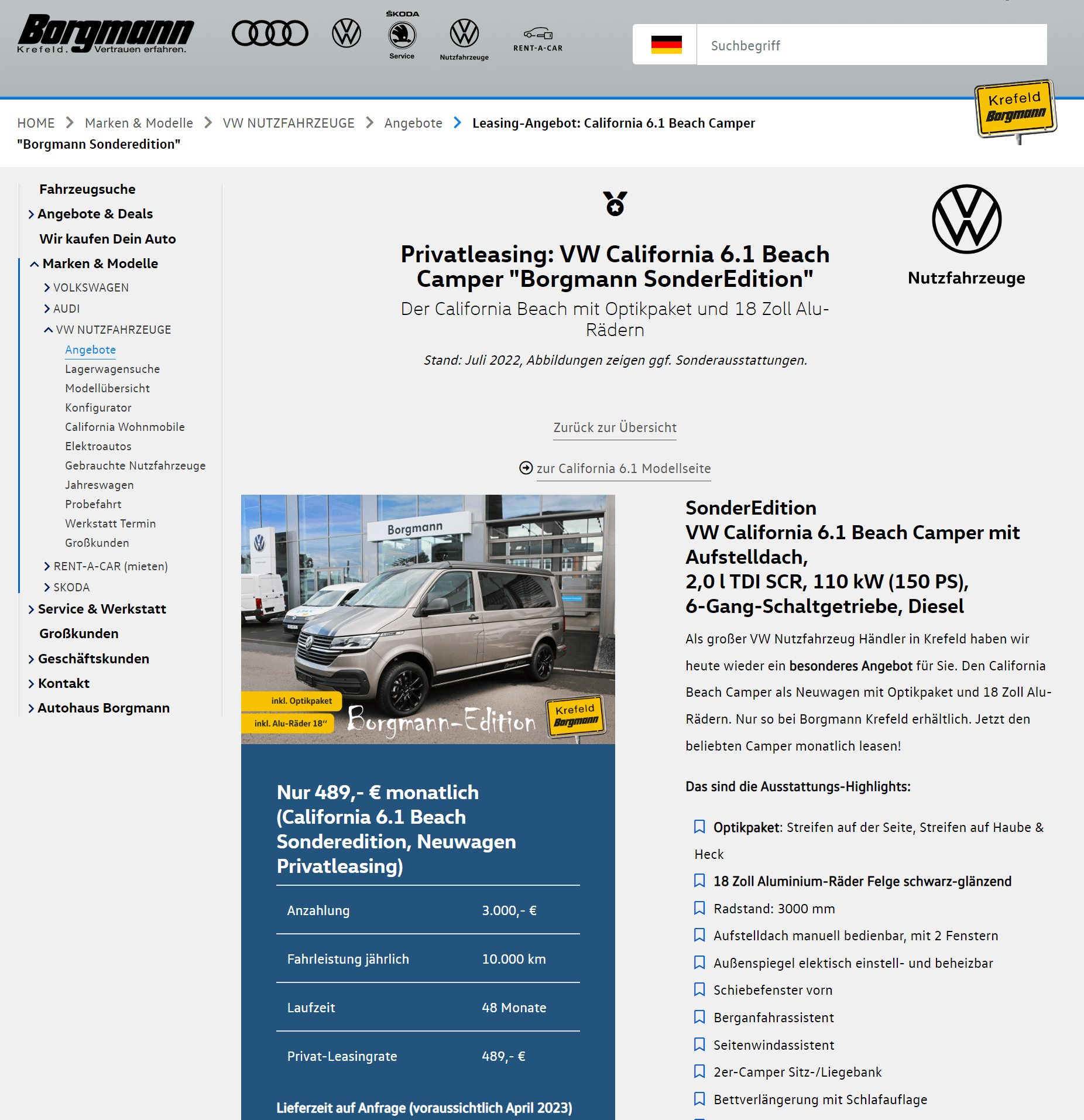
Task: Collapse VW NUTZFAHRZEUGE submenu
Action: (108, 330)
